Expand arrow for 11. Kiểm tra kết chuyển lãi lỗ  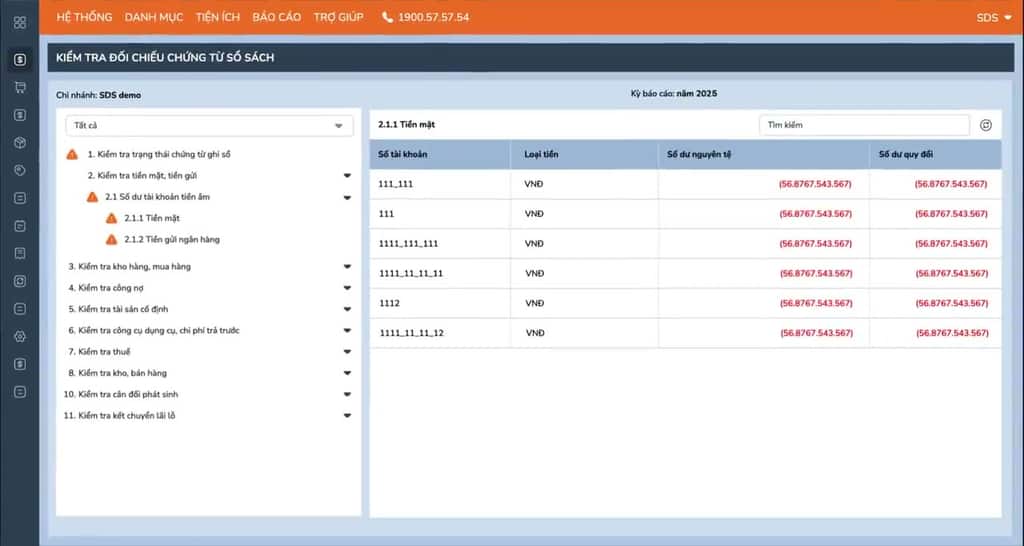click(x=347, y=415)
